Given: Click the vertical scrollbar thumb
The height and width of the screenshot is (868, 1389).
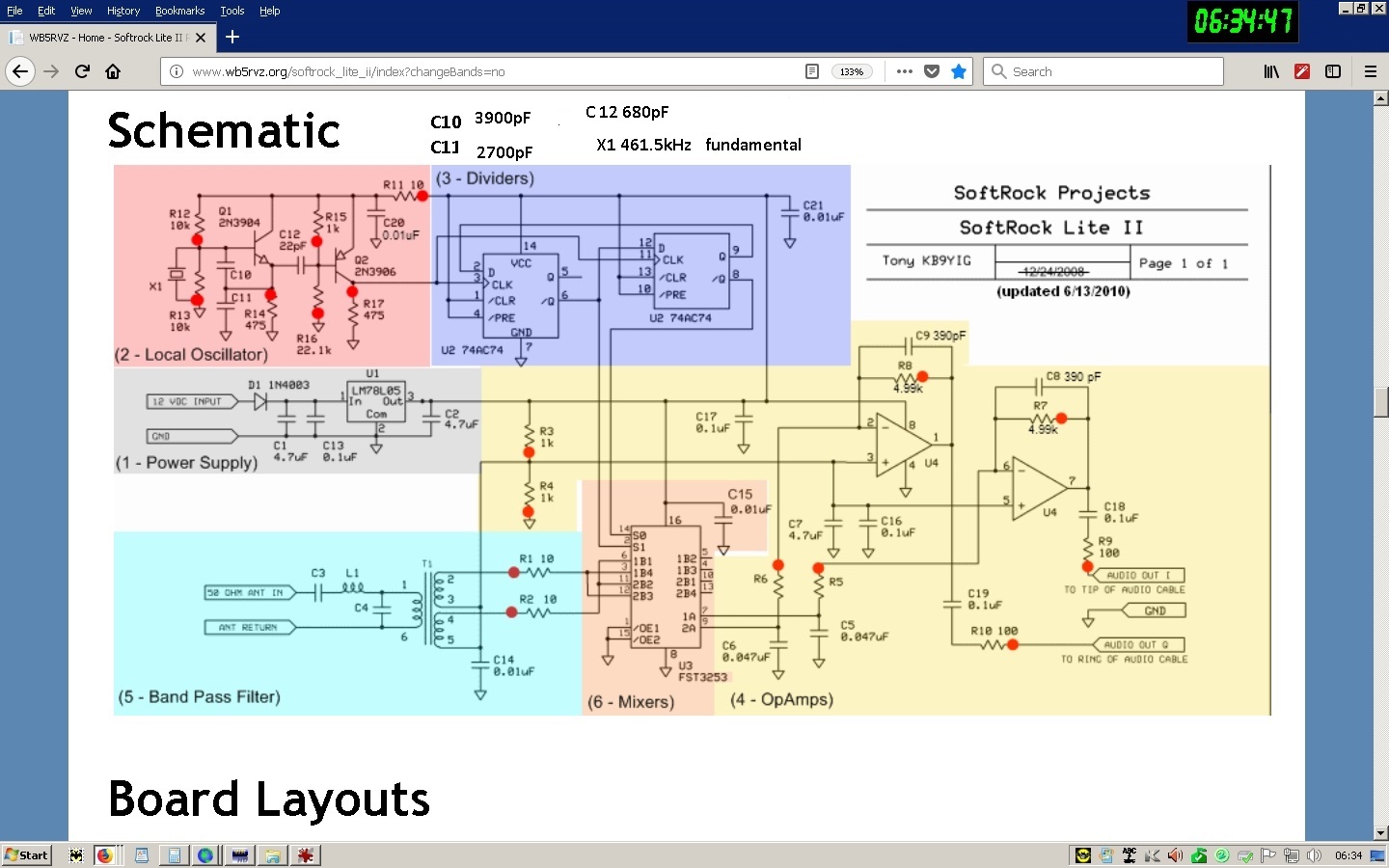Looking at the screenshot, I should tap(1380, 401).
